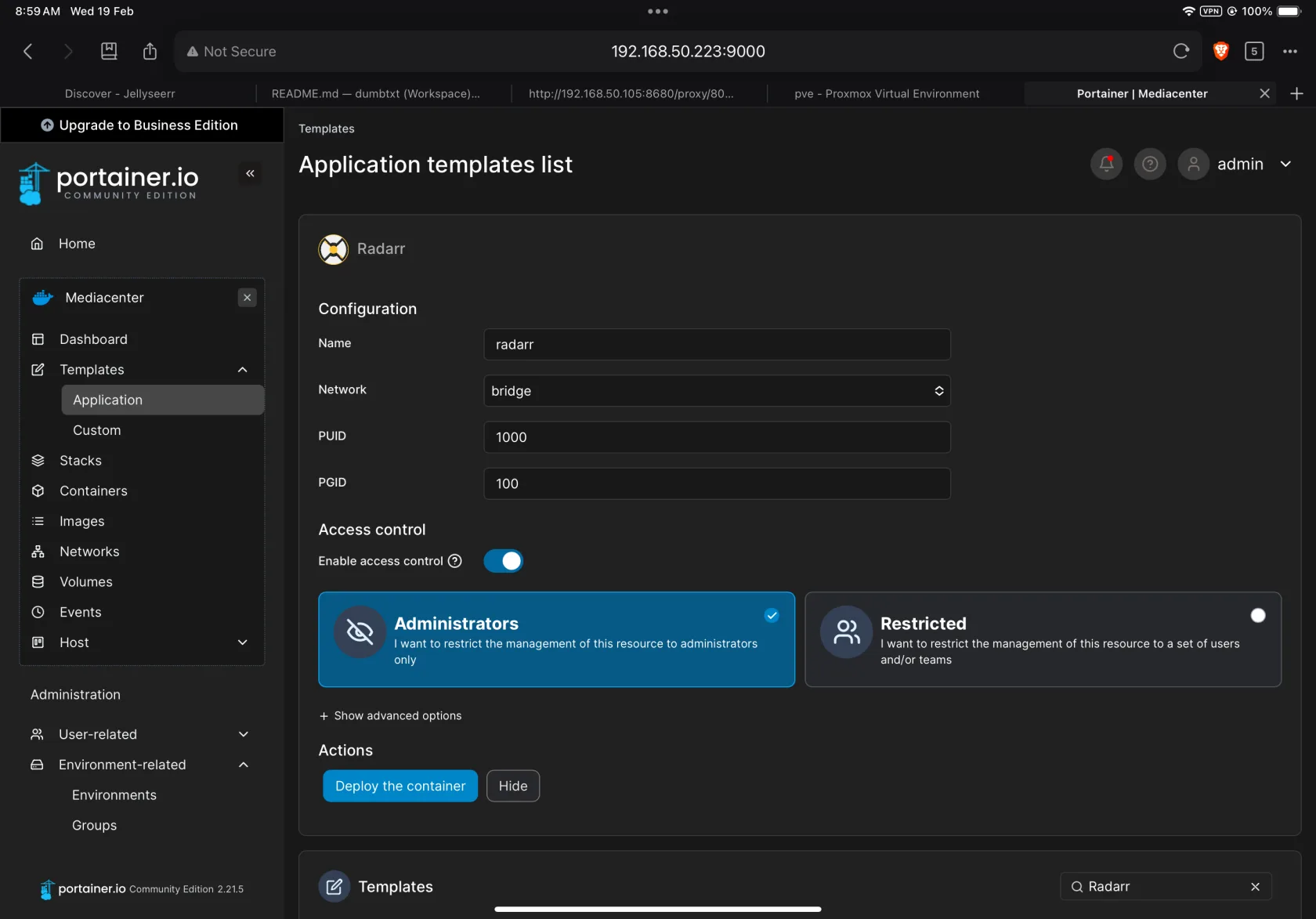Switch to the pve Proxmox tab
This screenshot has height=919, width=1316.
coord(886,93)
